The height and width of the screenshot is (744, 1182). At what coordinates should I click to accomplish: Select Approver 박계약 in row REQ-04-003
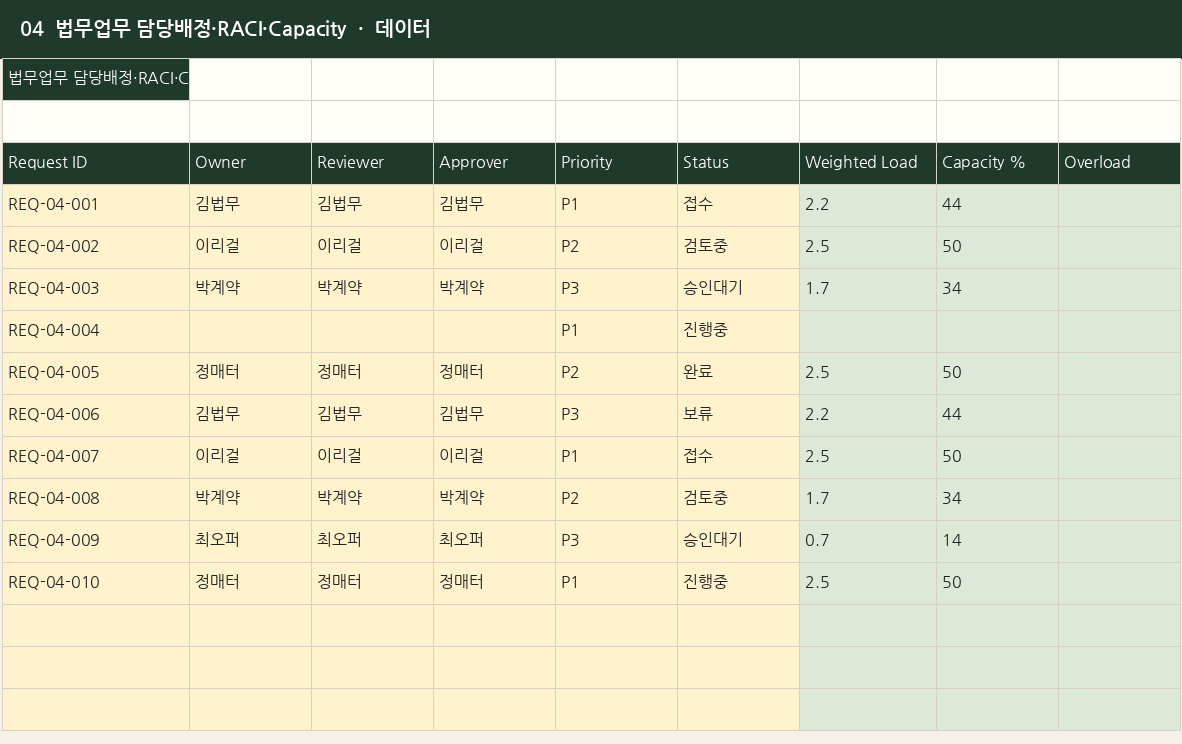[x=495, y=289]
